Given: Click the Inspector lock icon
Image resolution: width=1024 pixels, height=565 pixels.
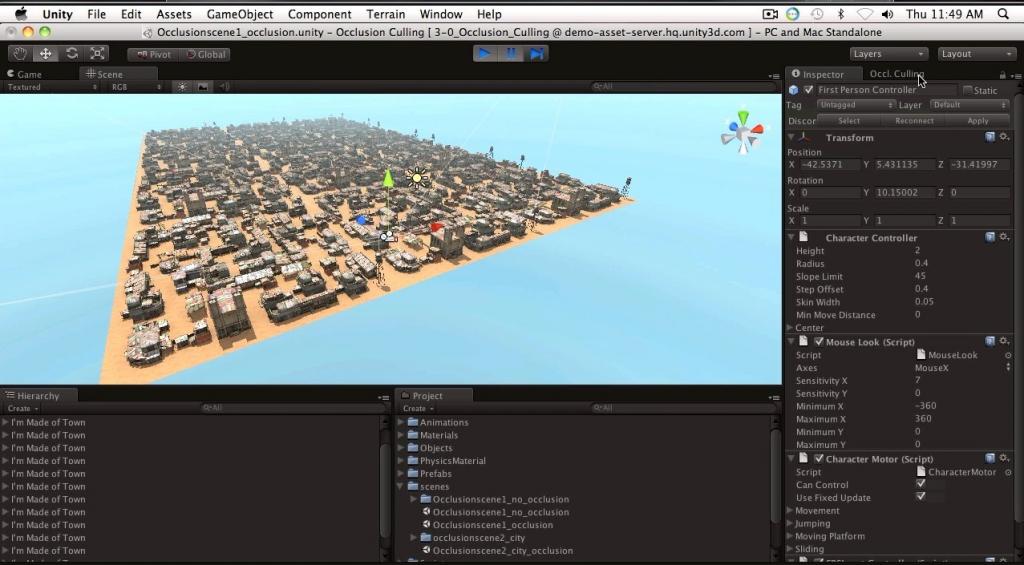Looking at the screenshot, I should [x=1002, y=76].
